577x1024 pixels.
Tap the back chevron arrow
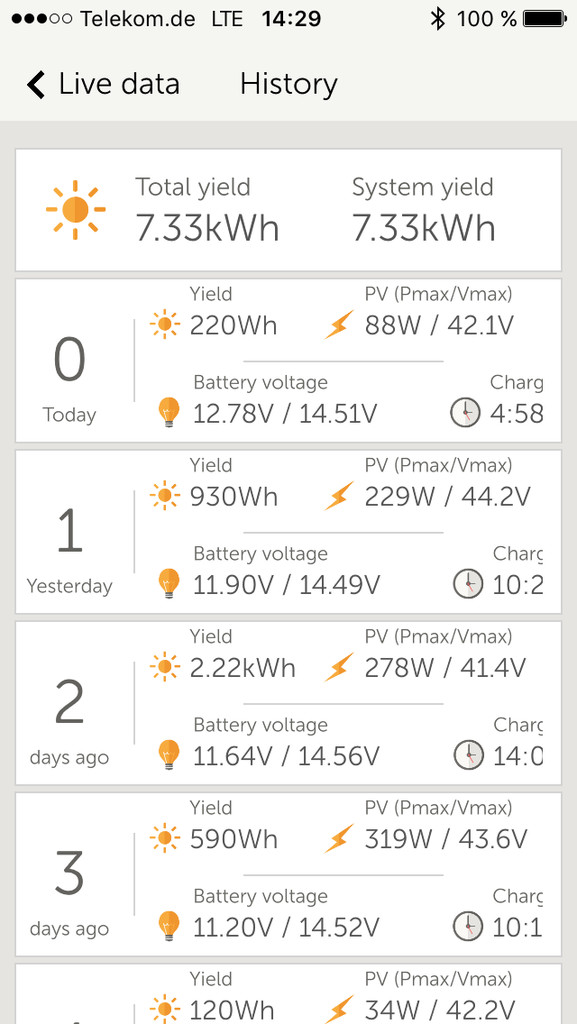(x=36, y=85)
